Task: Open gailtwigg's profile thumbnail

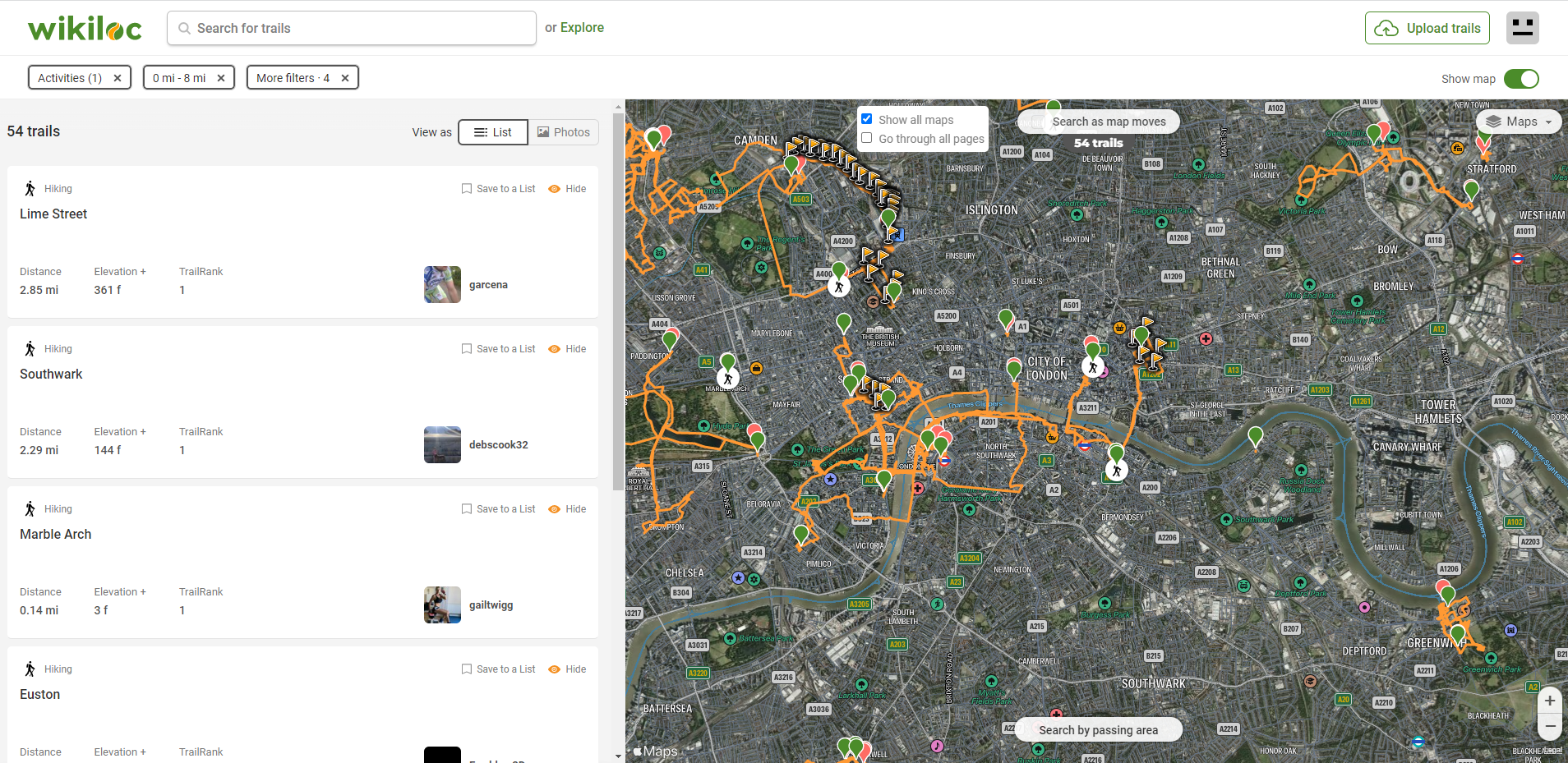Action: tap(442, 605)
